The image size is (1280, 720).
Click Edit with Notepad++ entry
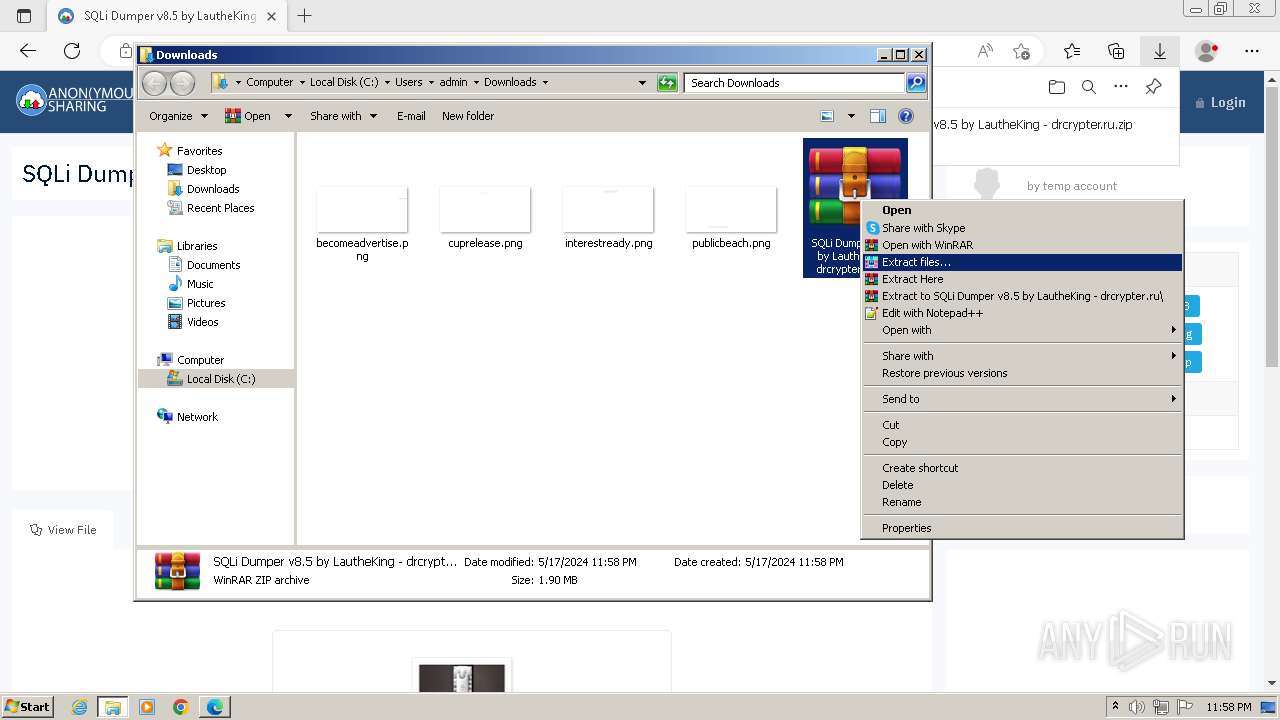click(x=1022, y=313)
